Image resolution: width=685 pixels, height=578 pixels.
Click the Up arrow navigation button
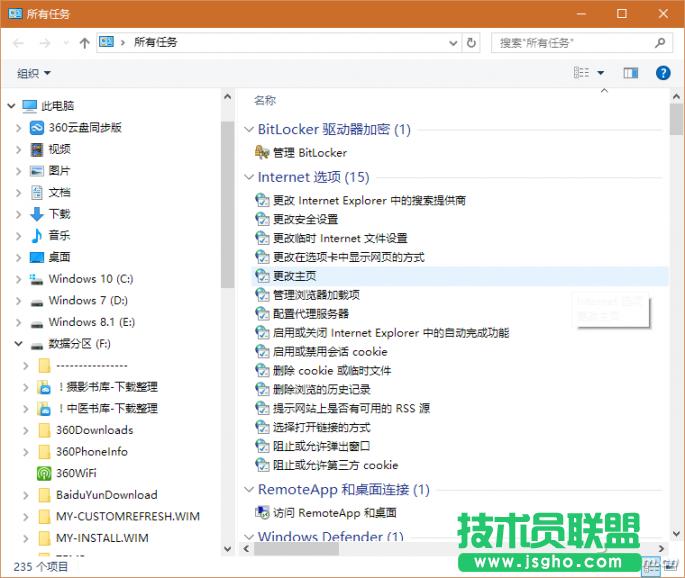(84, 43)
